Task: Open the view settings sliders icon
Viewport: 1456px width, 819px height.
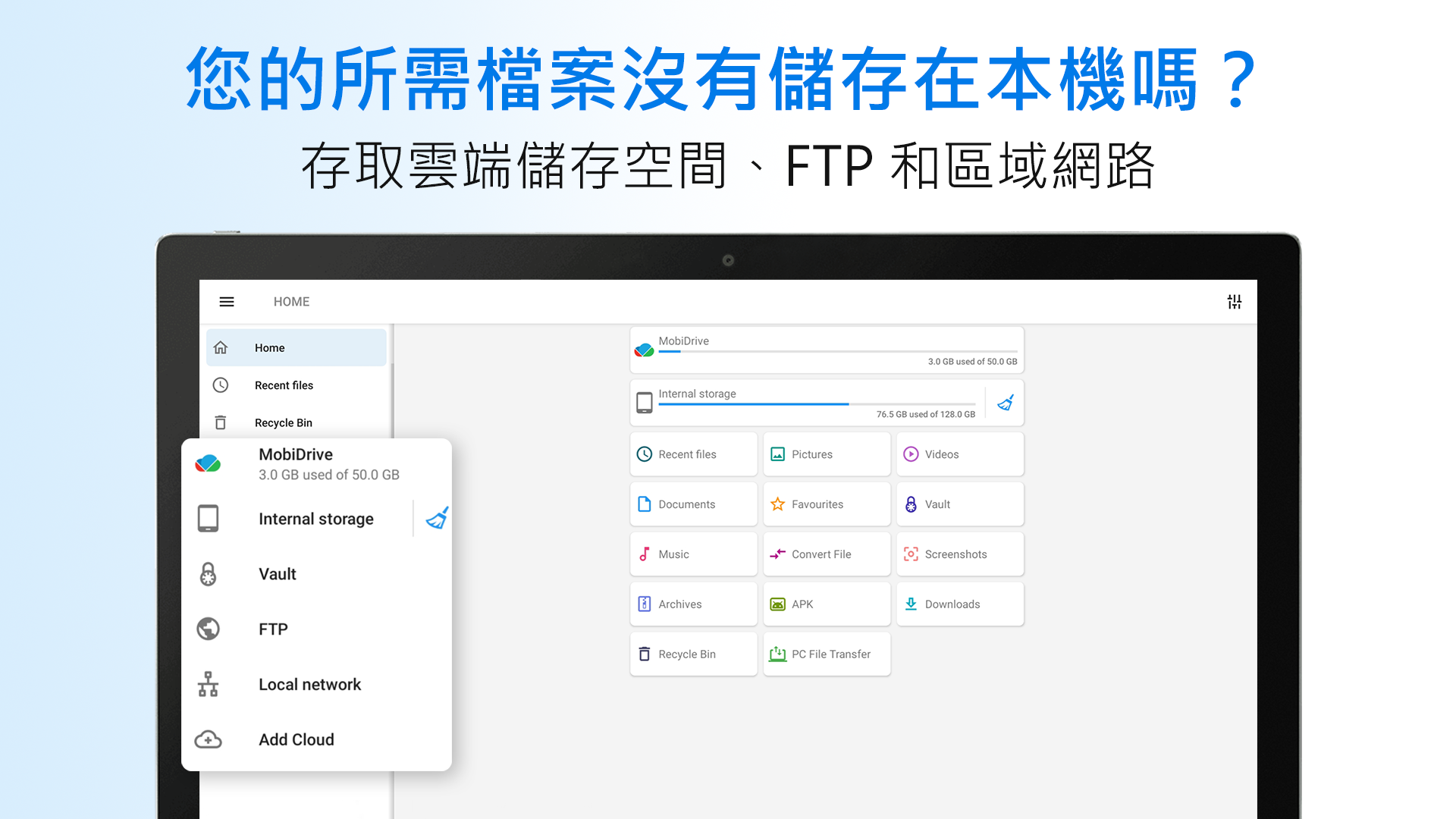Action: 1234,302
